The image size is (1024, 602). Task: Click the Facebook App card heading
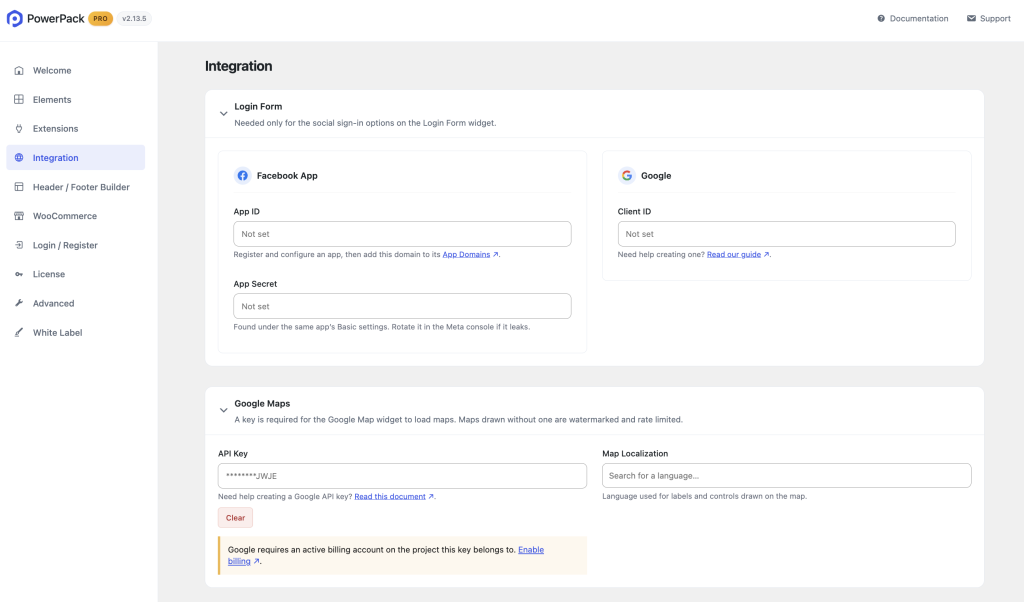(287, 176)
